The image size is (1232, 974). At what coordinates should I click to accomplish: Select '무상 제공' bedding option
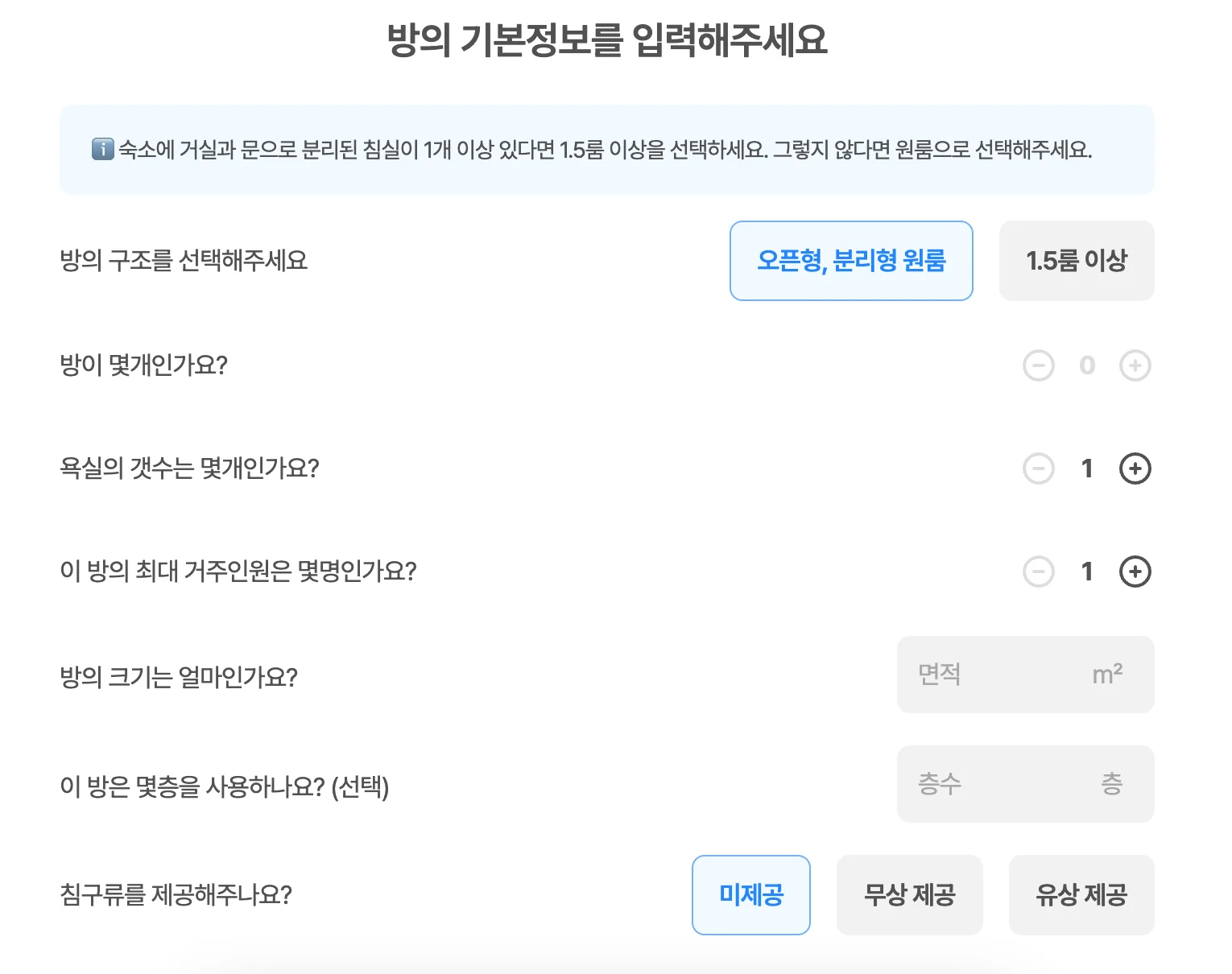pyautogui.click(x=910, y=894)
